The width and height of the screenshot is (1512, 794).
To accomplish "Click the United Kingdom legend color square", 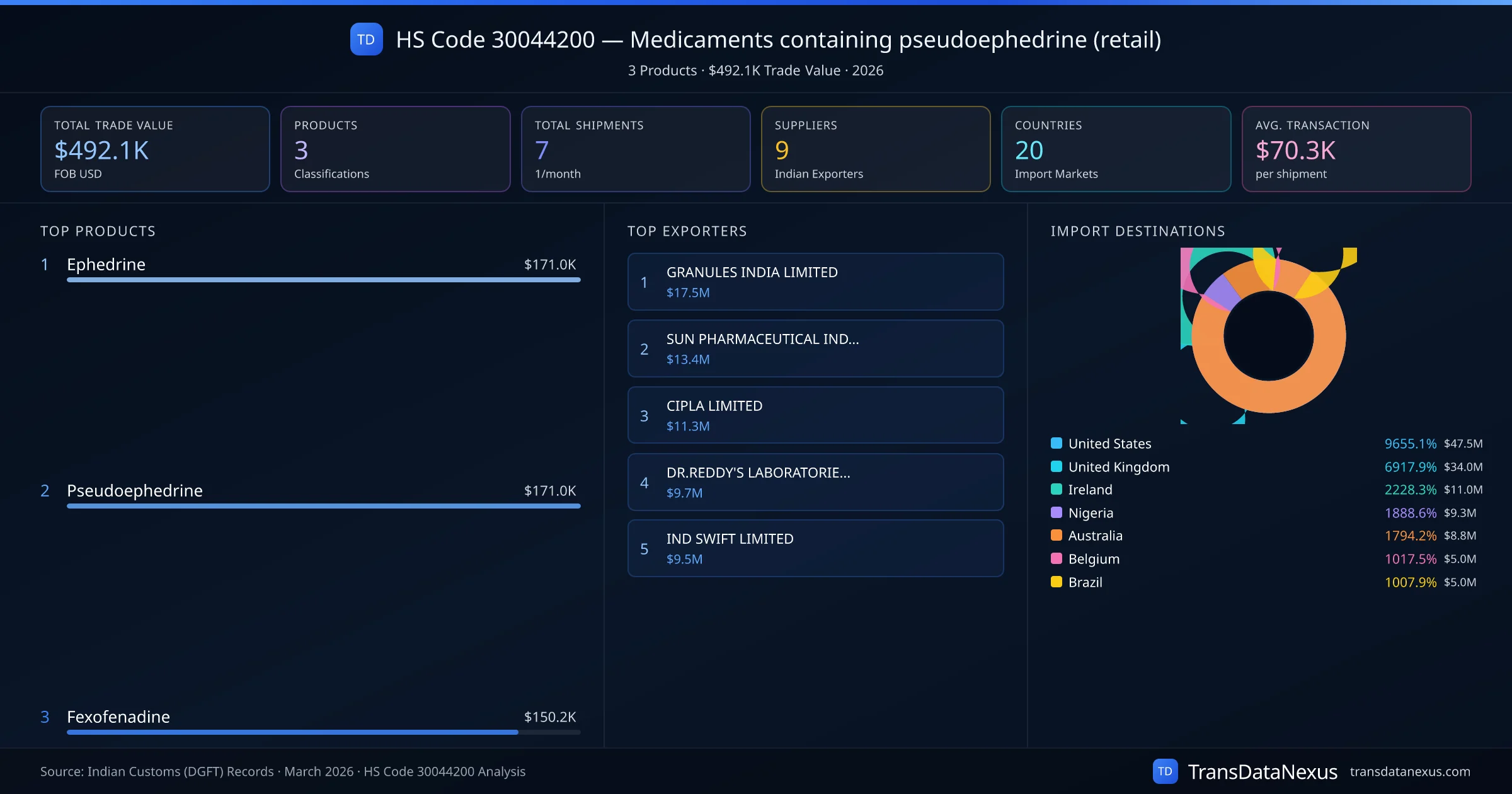I will pyautogui.click(x=1057, y=466).
